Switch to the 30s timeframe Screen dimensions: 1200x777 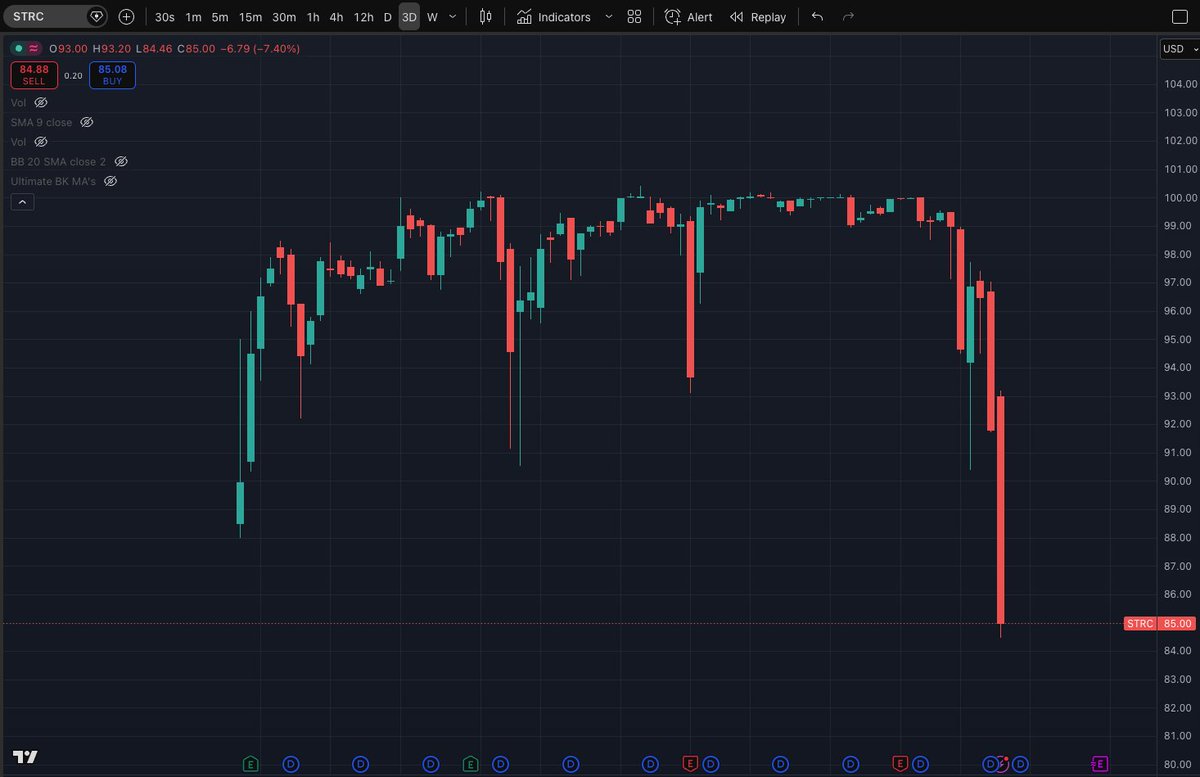point(164,17)
